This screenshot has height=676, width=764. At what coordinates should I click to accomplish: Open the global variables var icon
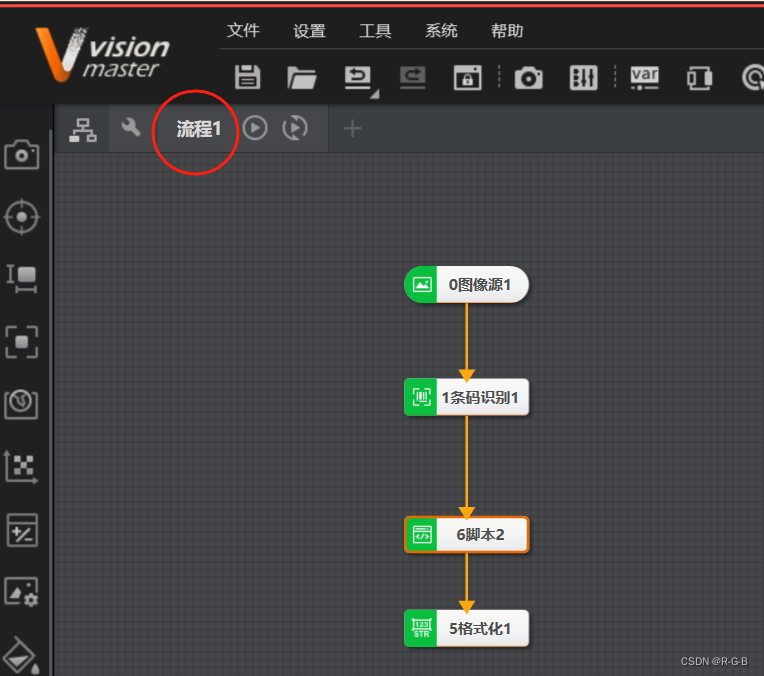645,77
